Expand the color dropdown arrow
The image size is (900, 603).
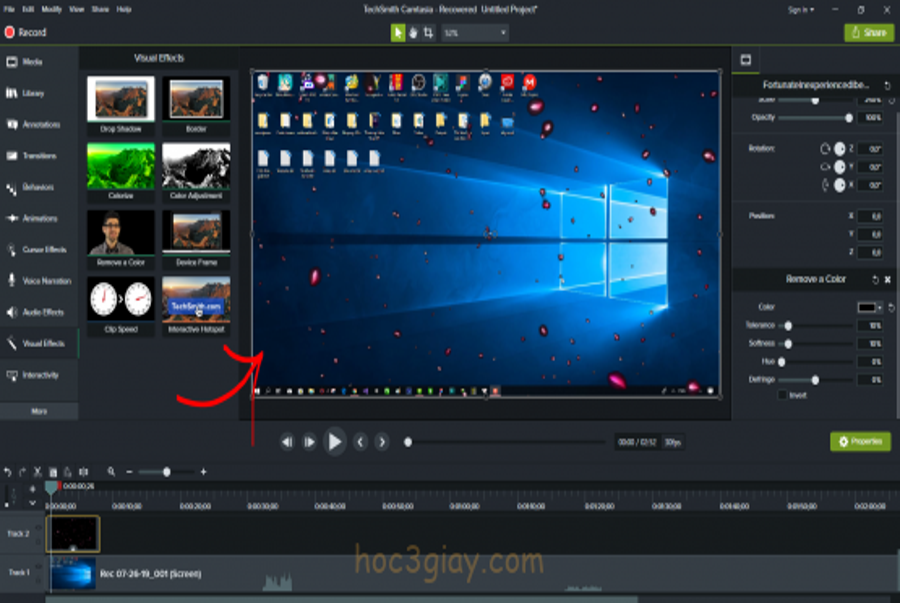pyautogui.click(x=879, y=308)
